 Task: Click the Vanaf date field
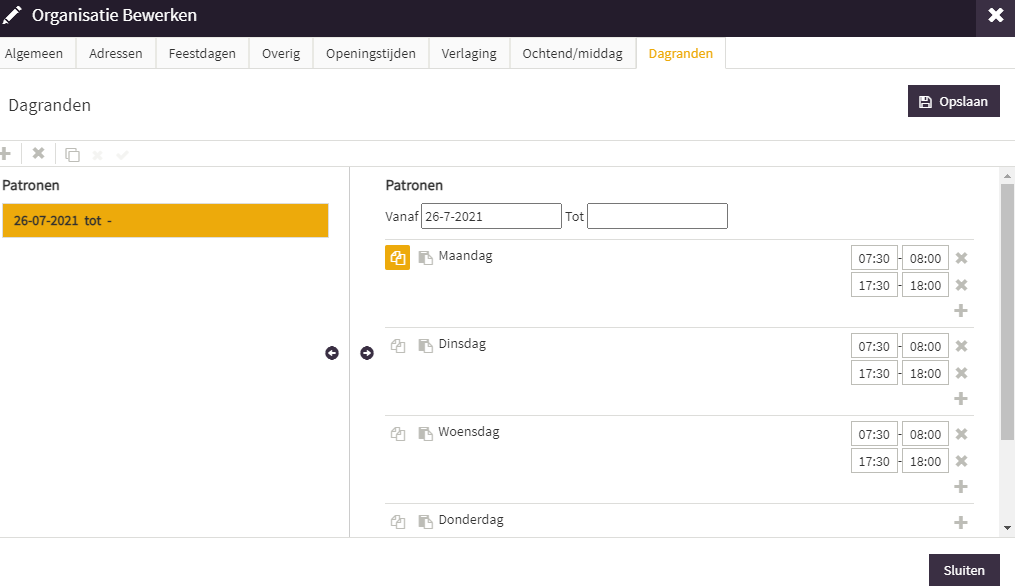pos(491,216)
